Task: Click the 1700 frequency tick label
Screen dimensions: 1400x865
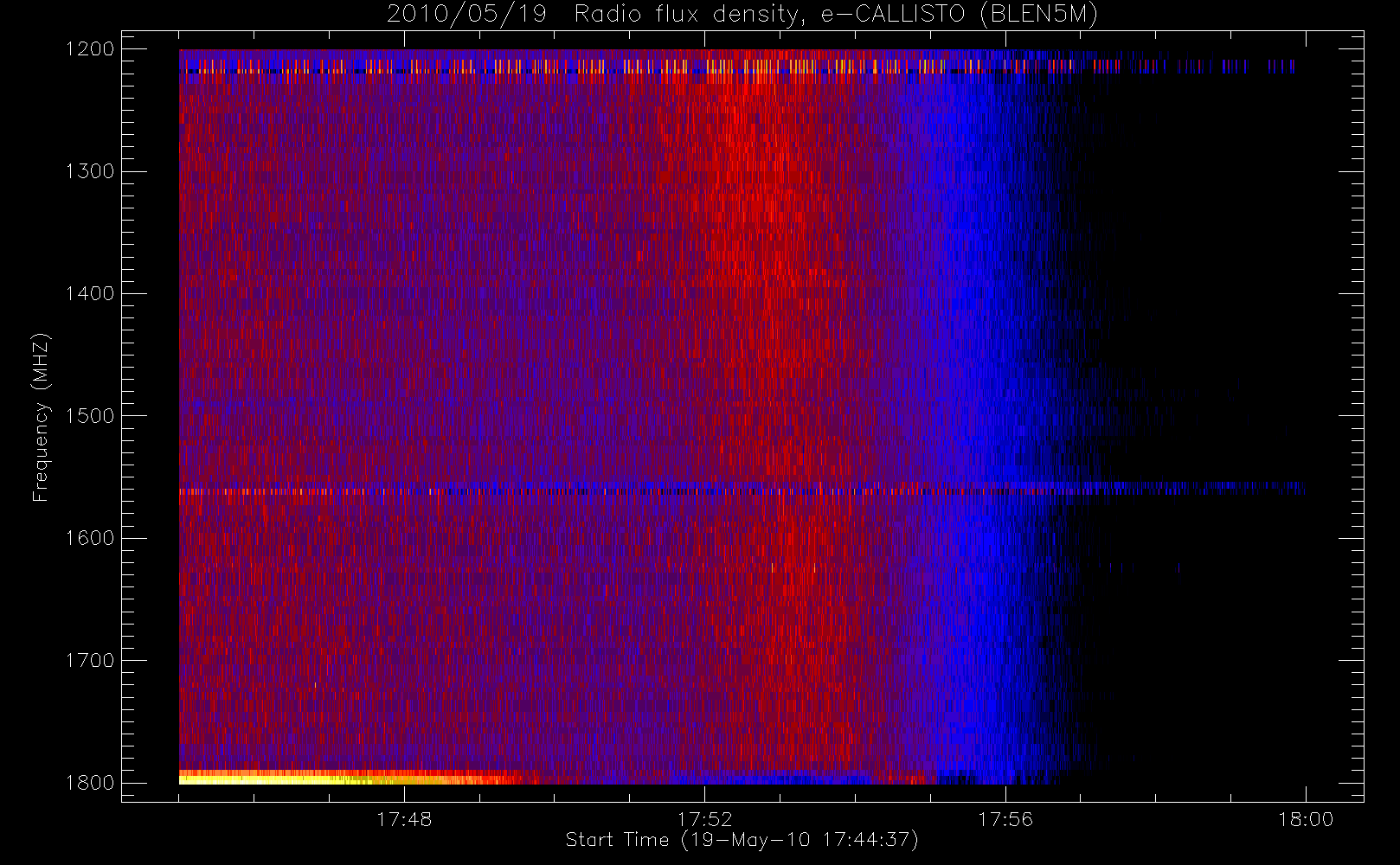Action: point(90,661)
